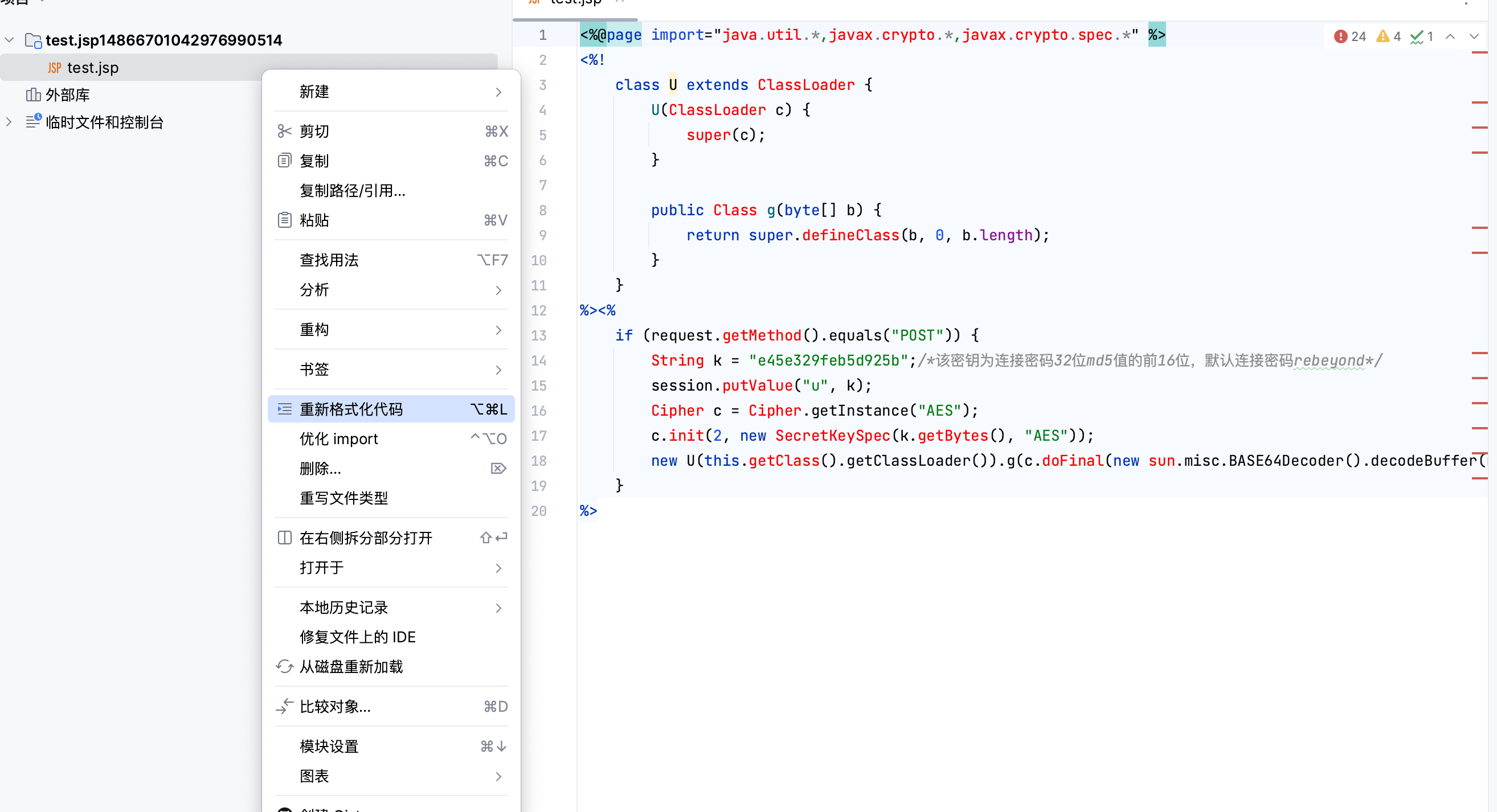Click the scratches icon beside 临时文件和控制台
Viewport: 1497px width, 812px height.
click(x=34, y=121)
